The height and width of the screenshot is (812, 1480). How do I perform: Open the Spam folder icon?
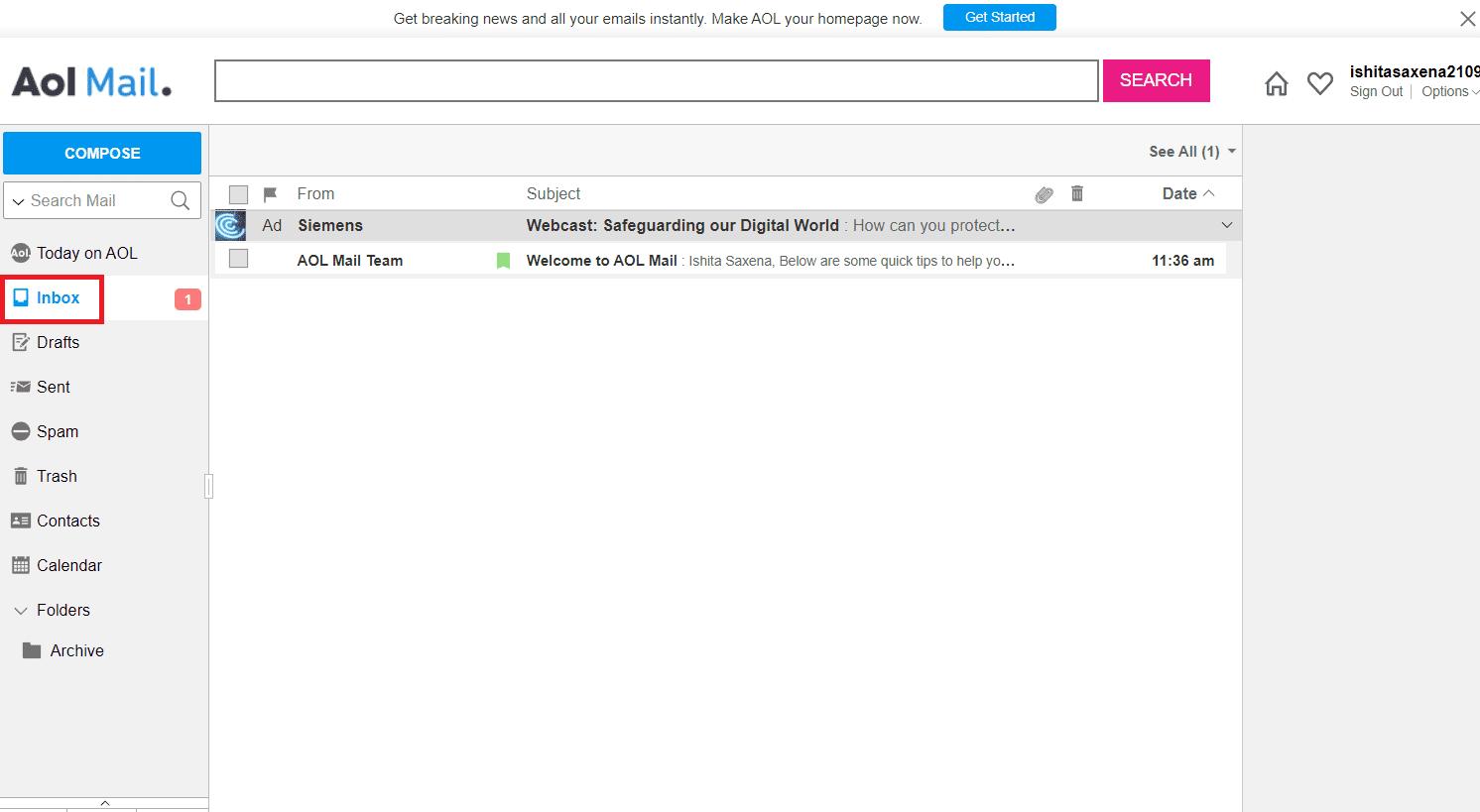coord(20,430)
